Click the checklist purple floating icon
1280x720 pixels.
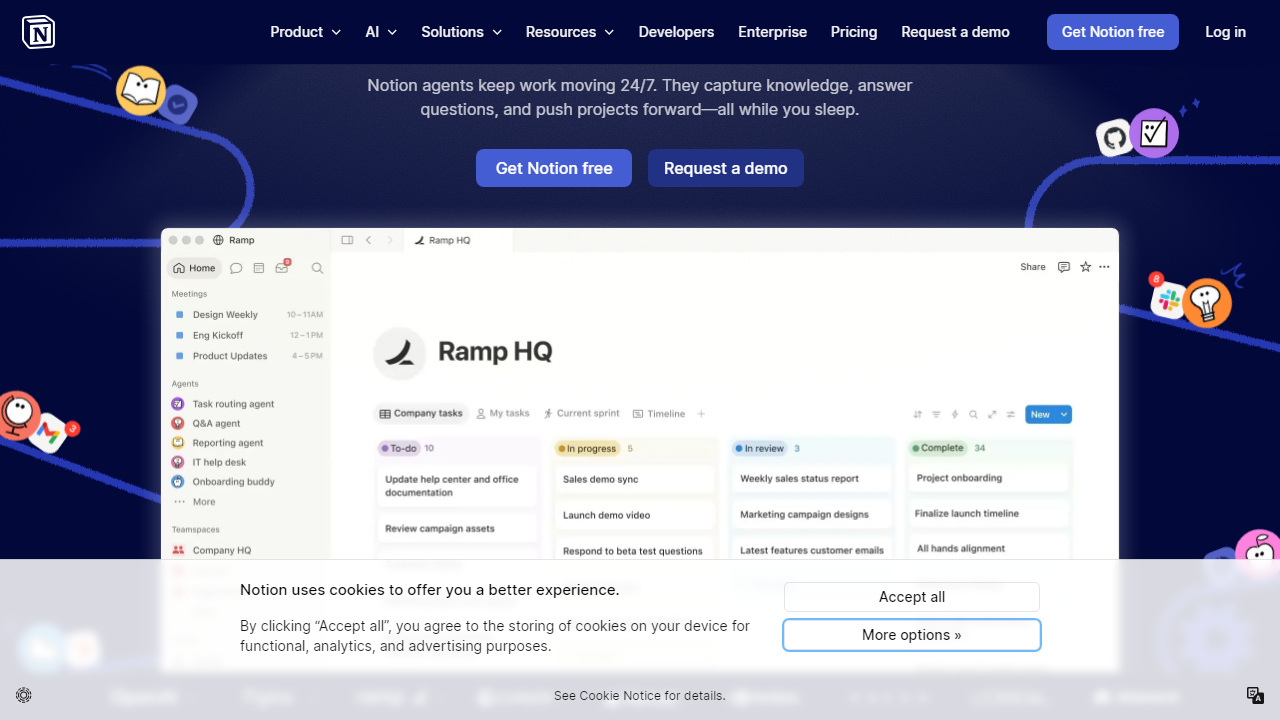(1154, 133)
